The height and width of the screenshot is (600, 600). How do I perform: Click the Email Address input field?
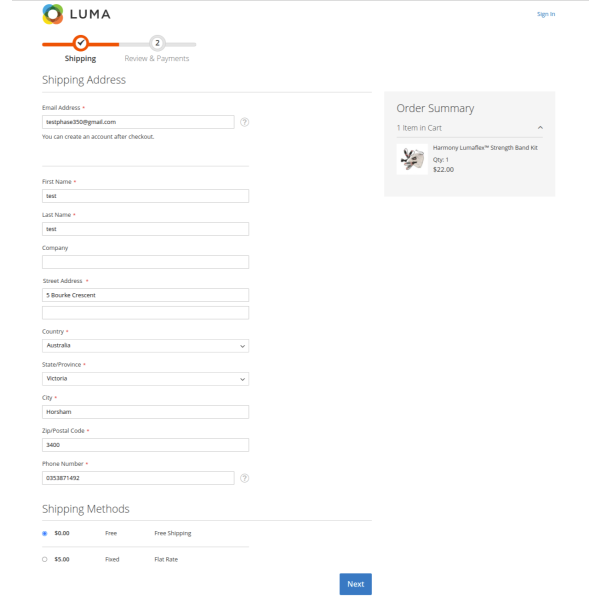[138, 122]
